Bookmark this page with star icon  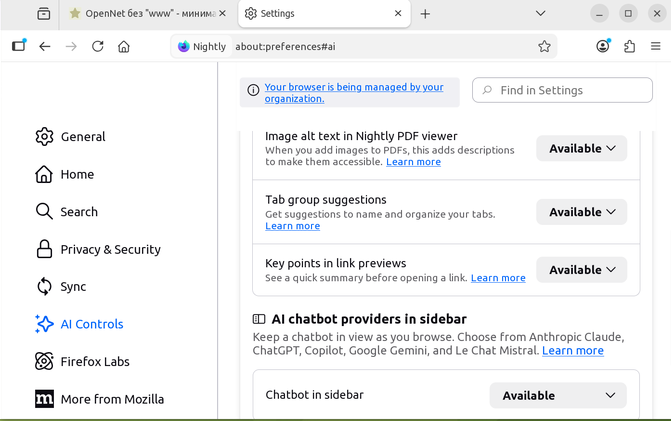[544, 46]
